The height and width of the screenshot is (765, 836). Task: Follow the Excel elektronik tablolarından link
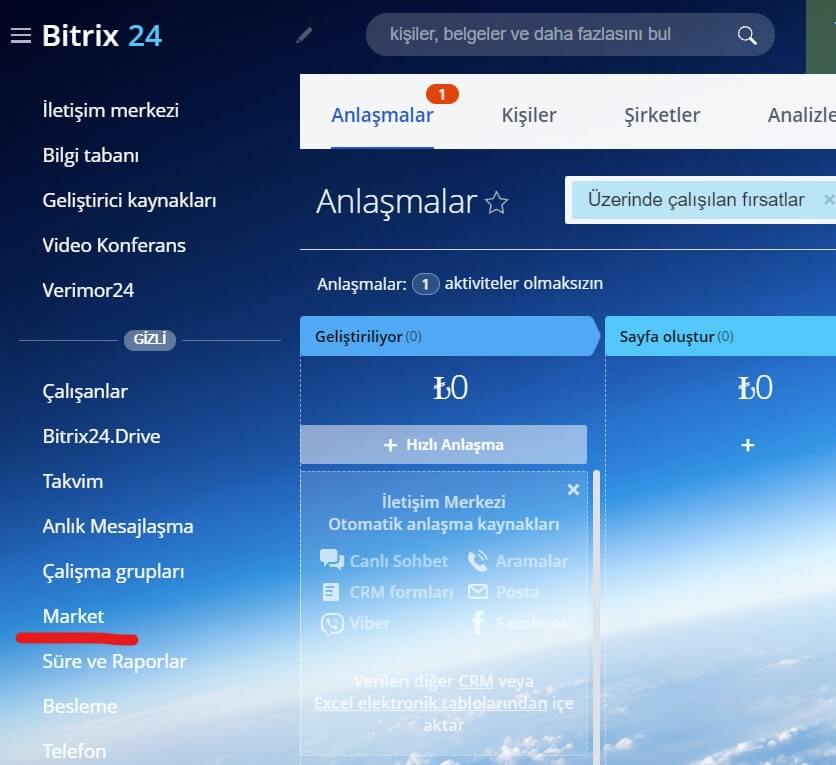click(x=430, y=704)
